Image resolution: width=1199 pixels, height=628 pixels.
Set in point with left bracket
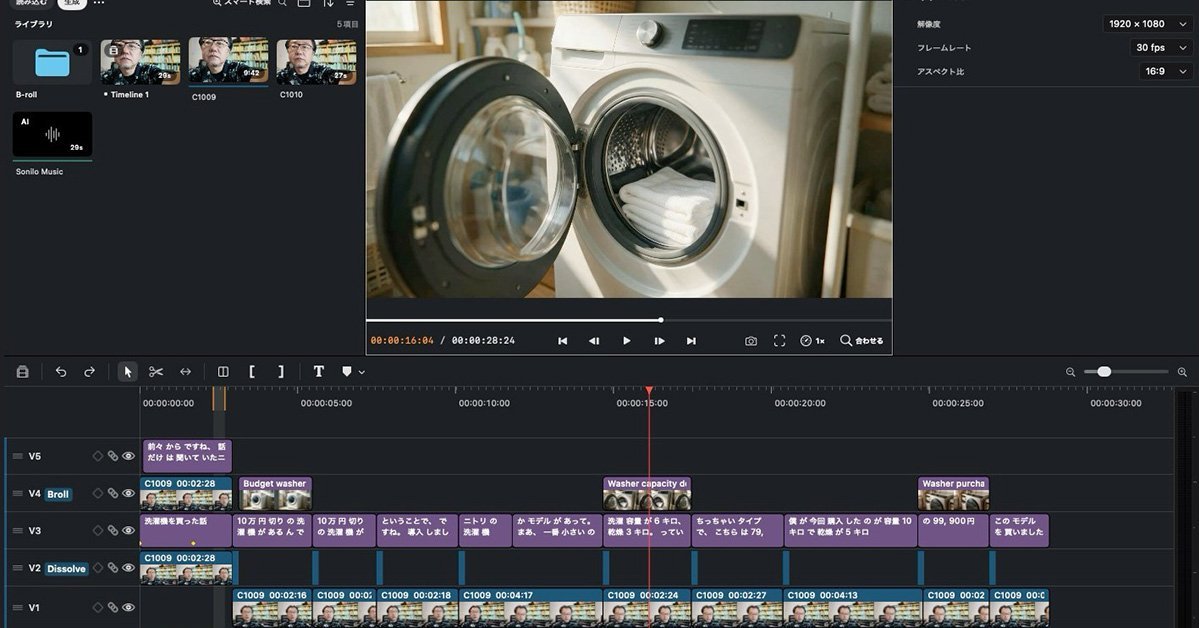[x=252, y=372]
